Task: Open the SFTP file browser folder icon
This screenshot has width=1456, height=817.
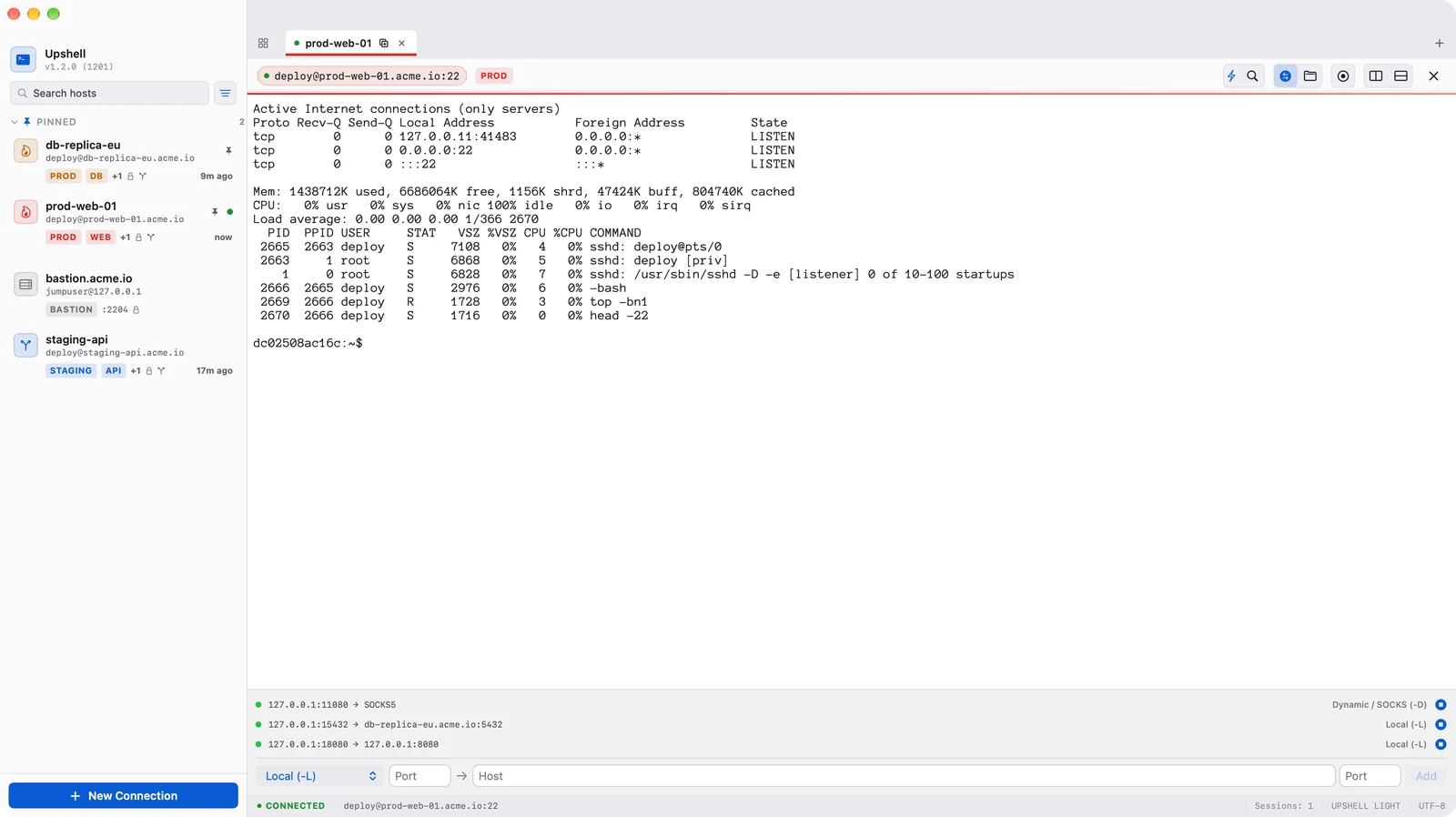Action: click(x=1310, y=76)
